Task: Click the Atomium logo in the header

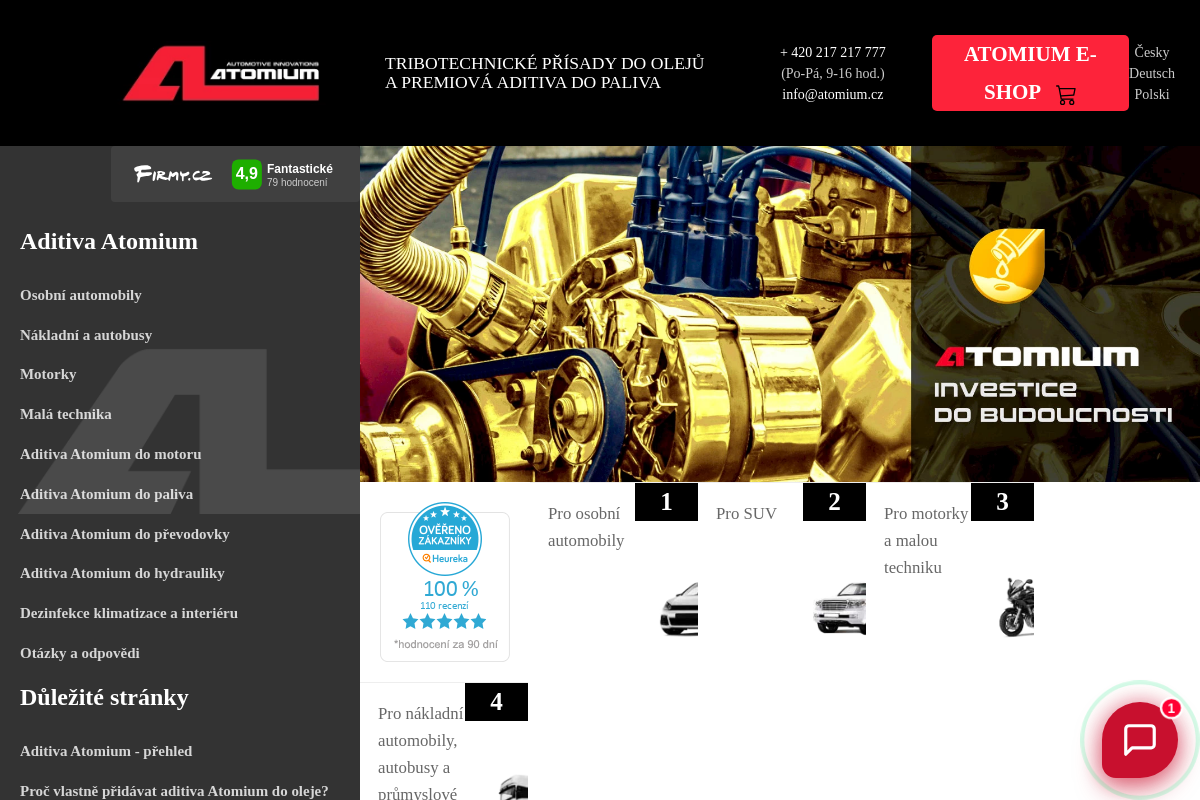Action: (221, 73)
